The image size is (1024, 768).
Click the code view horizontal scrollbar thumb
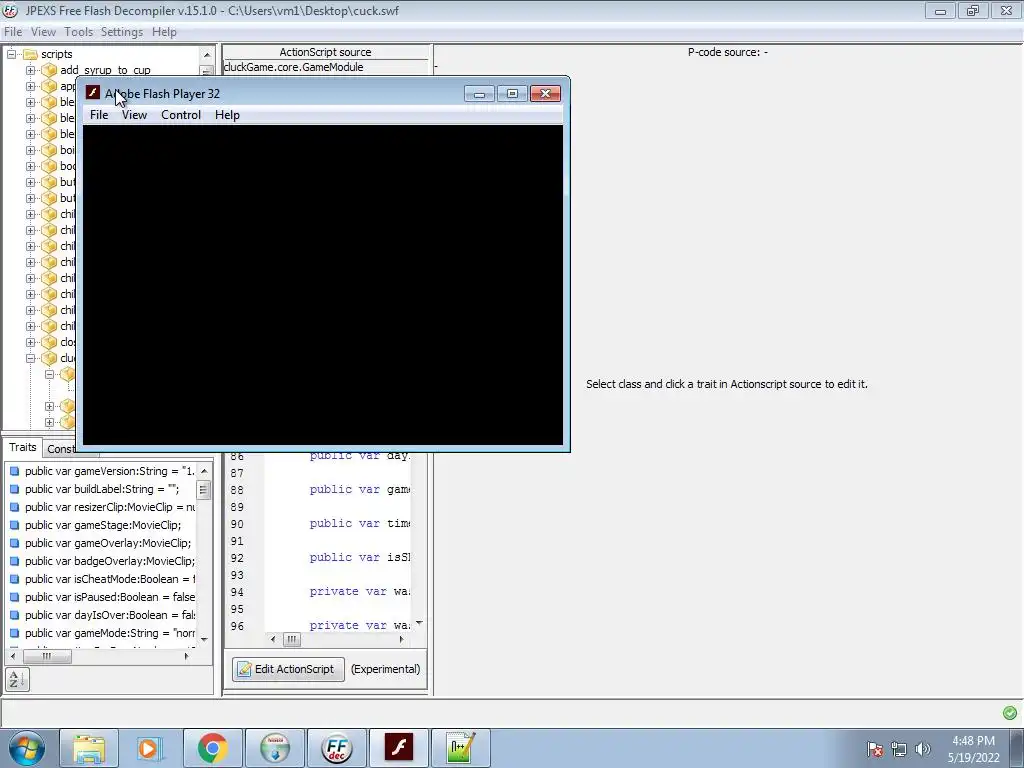292,639
